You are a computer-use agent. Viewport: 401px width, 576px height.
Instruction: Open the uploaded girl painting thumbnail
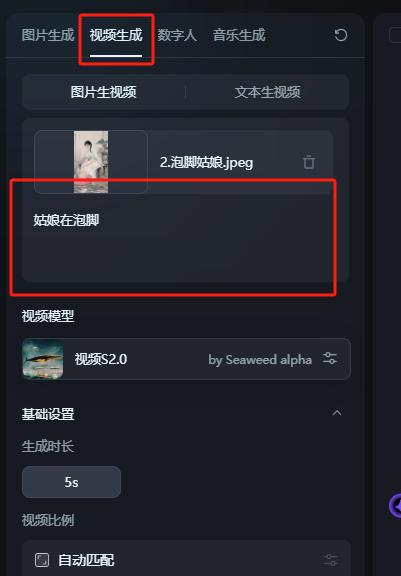click(x=91, y=162)
